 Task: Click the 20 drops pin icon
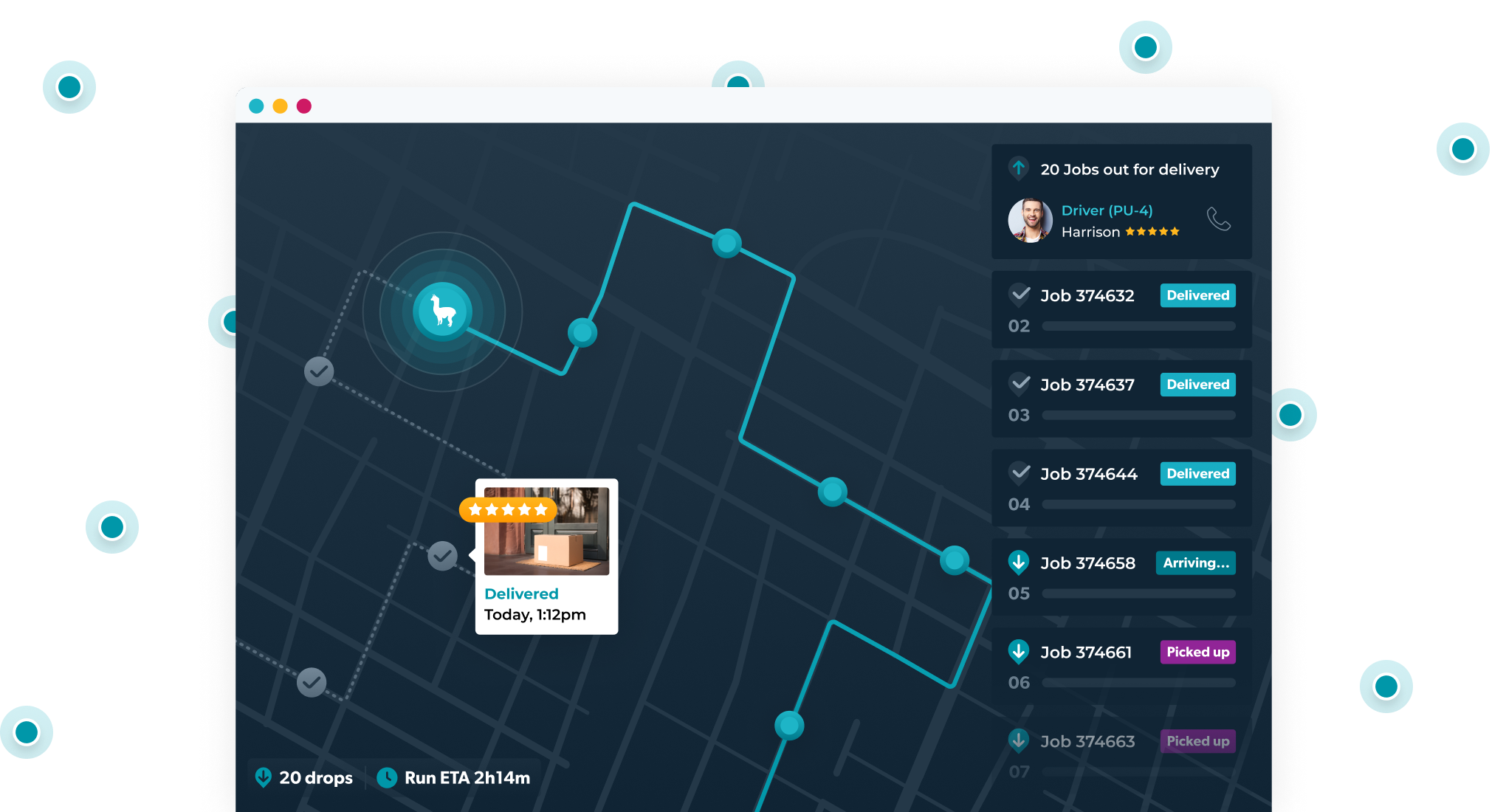pyautogui.click(x=263, y=777)
